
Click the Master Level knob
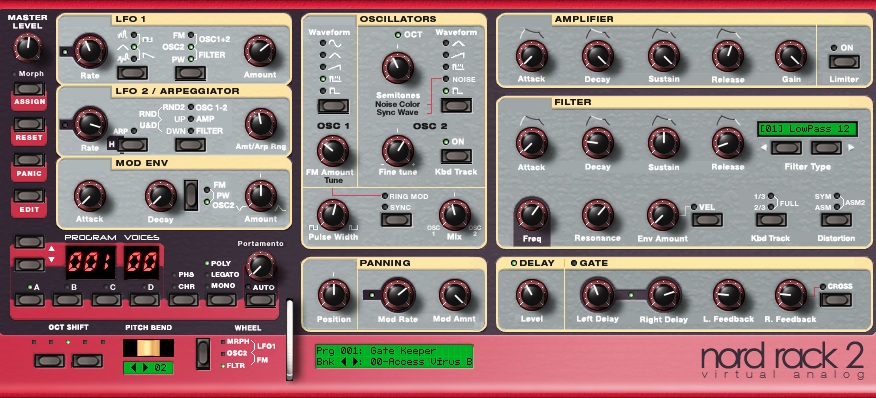click(27, 48)
